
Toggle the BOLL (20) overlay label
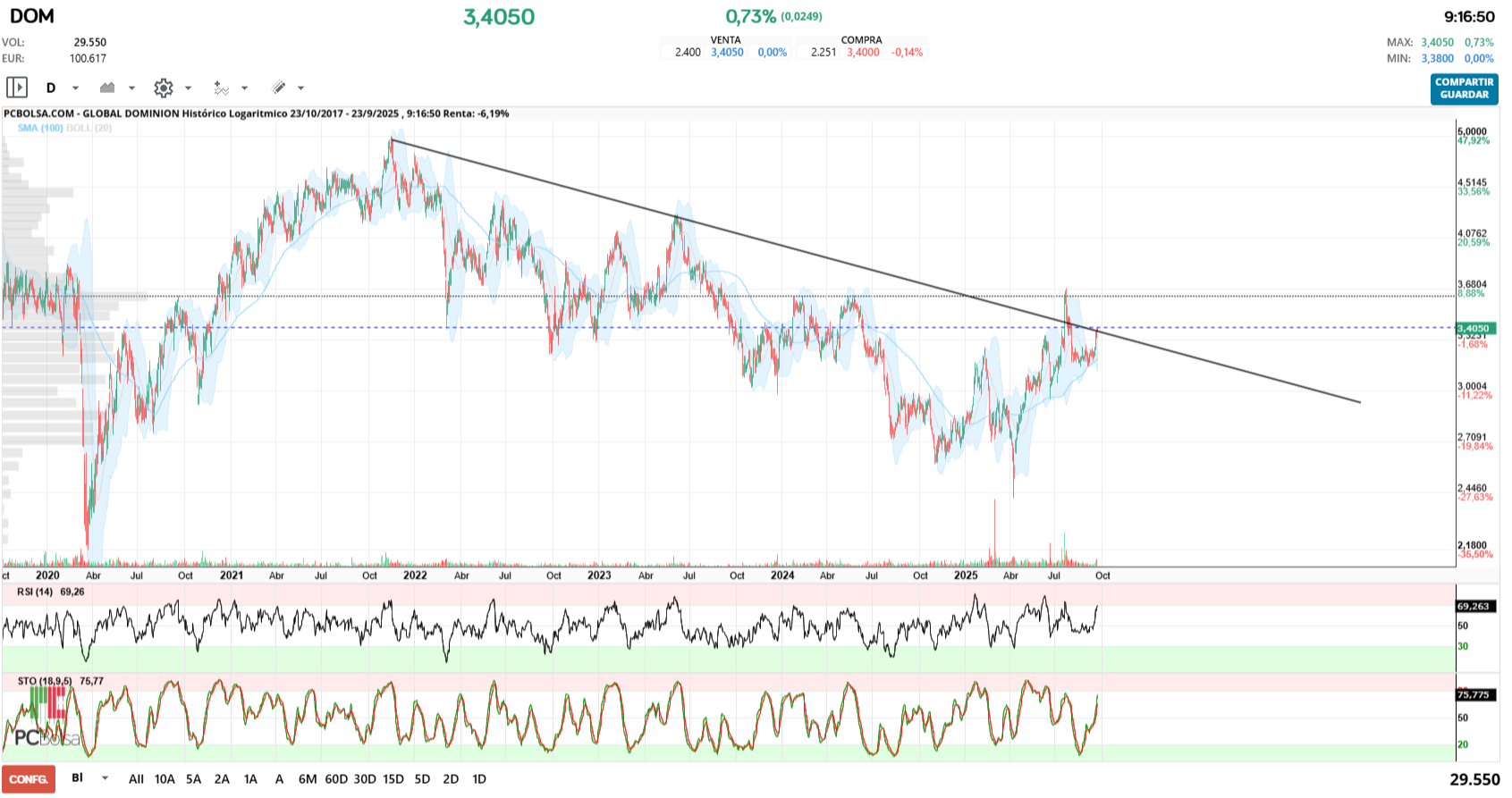(x=89, y=128)
